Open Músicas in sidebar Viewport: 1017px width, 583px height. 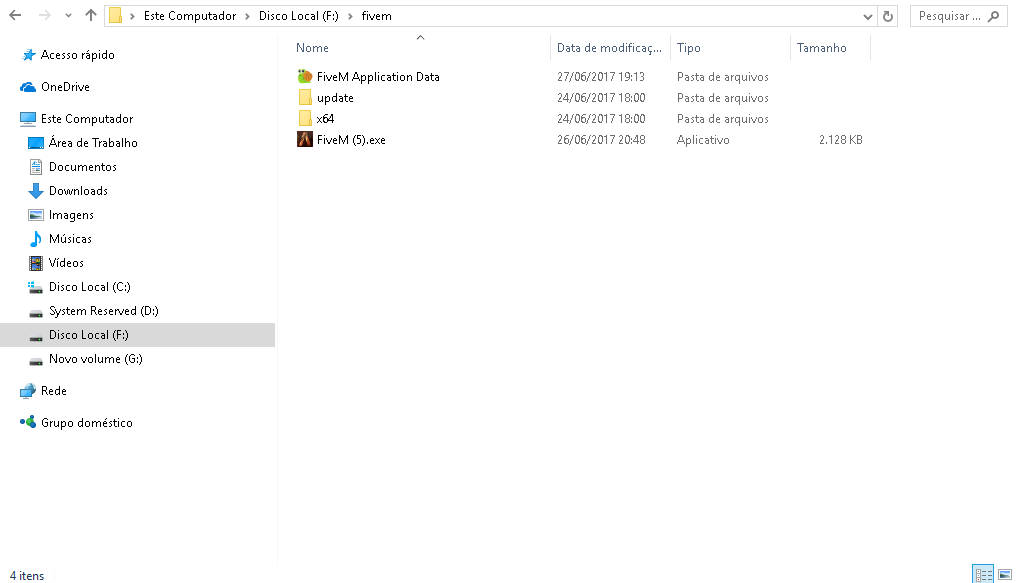point(70,239)
